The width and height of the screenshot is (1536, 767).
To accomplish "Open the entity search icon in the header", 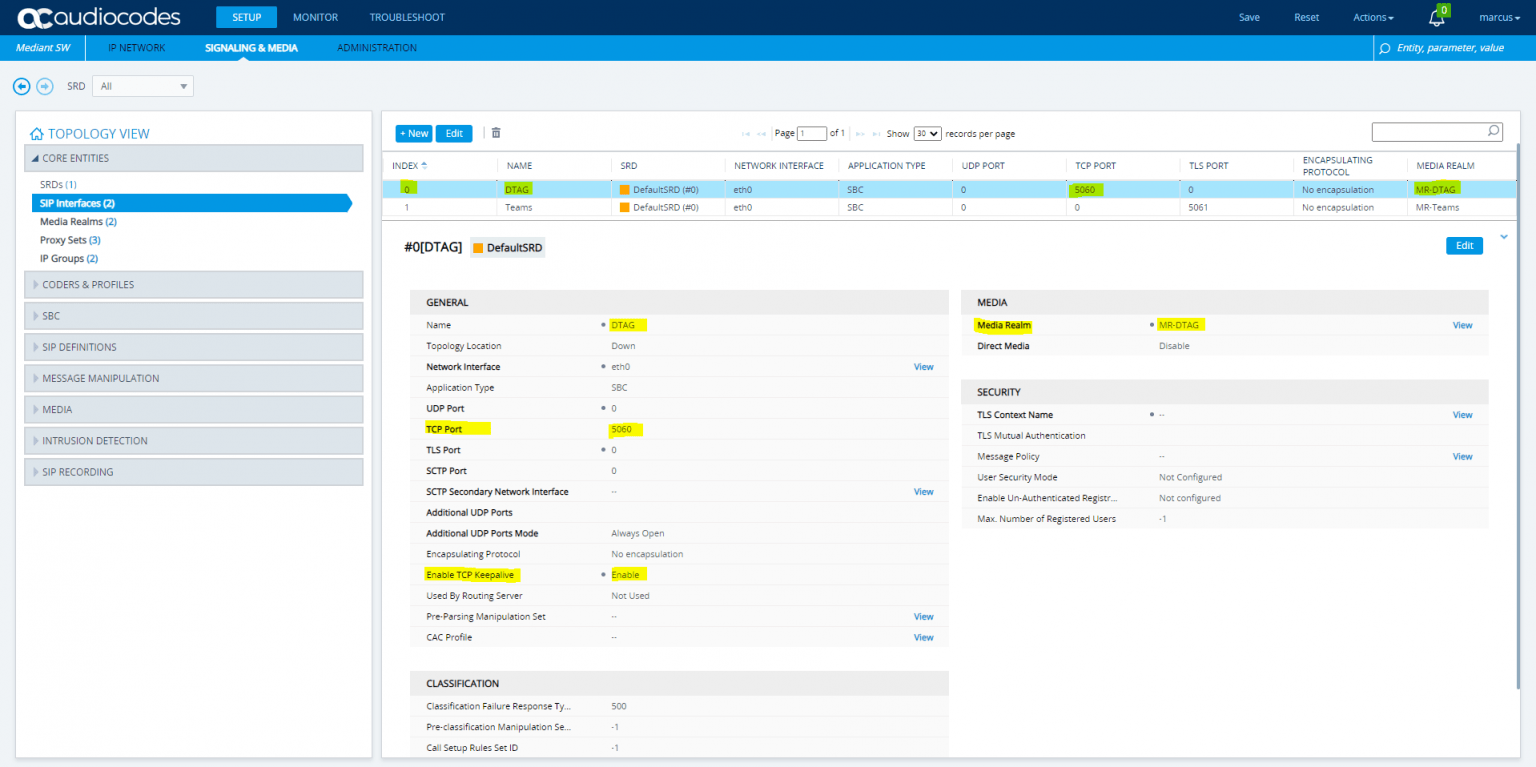I will pyautogui.click(x=1383, y=47).
